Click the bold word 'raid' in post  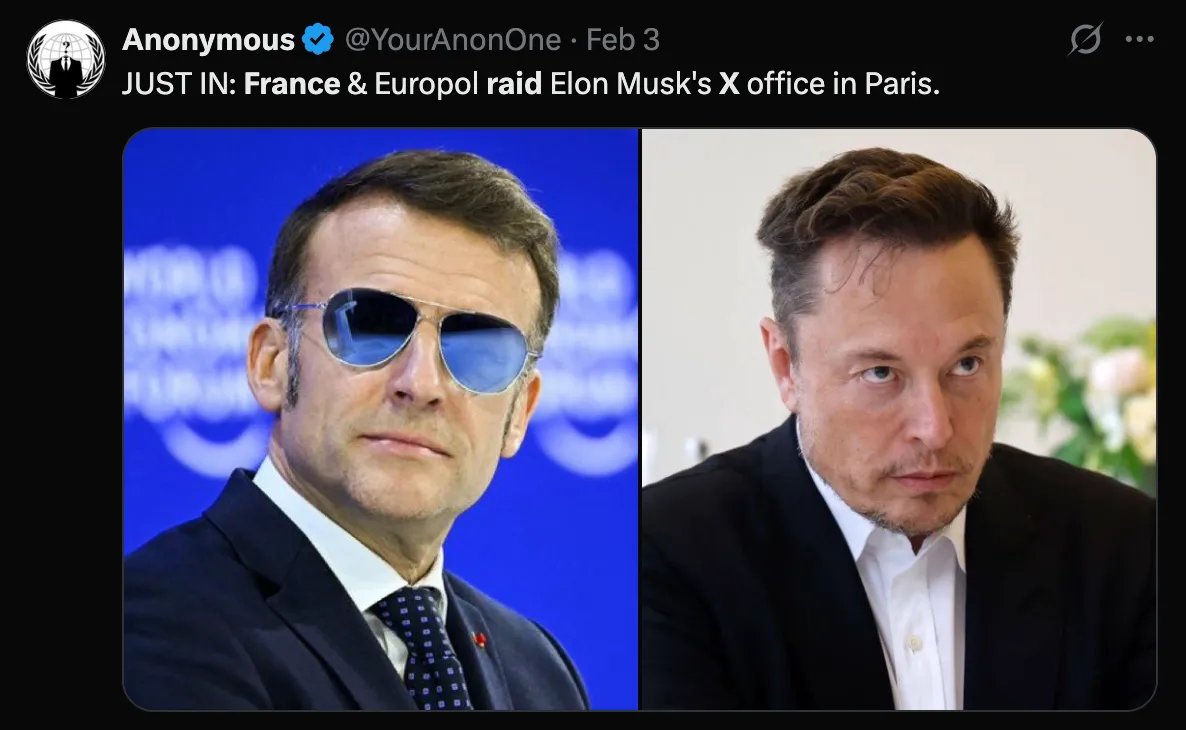pyautogui.click(x=514, y=84)
